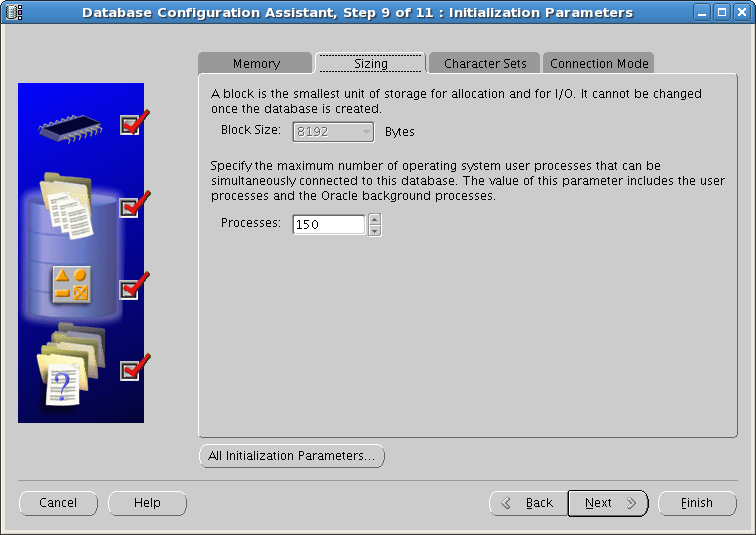Switch to the Memory tab

pos(256,64)
